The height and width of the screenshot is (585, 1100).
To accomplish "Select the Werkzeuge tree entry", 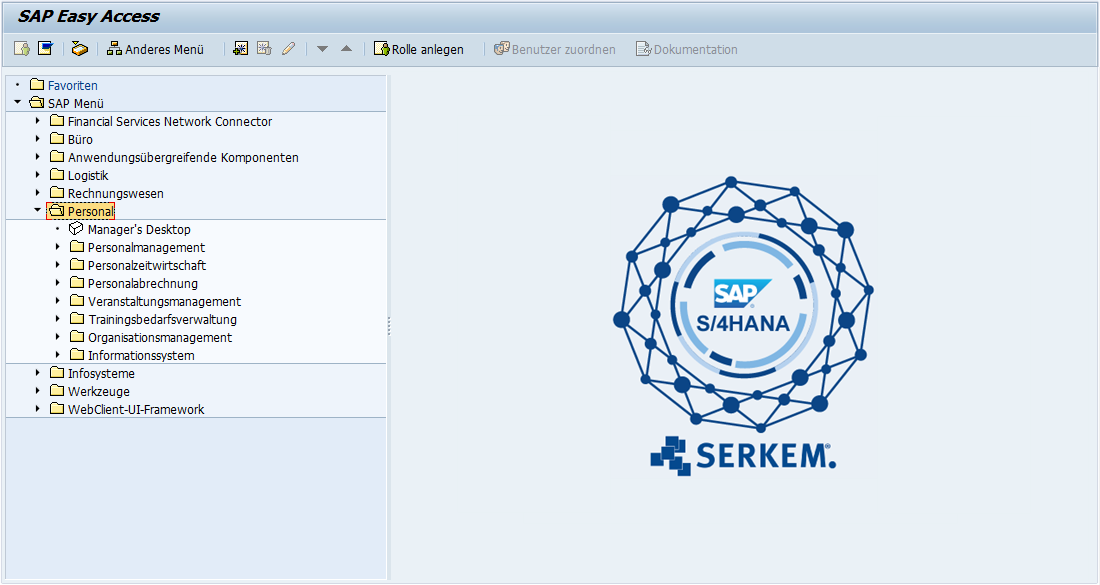I will (x=98, y=392).
